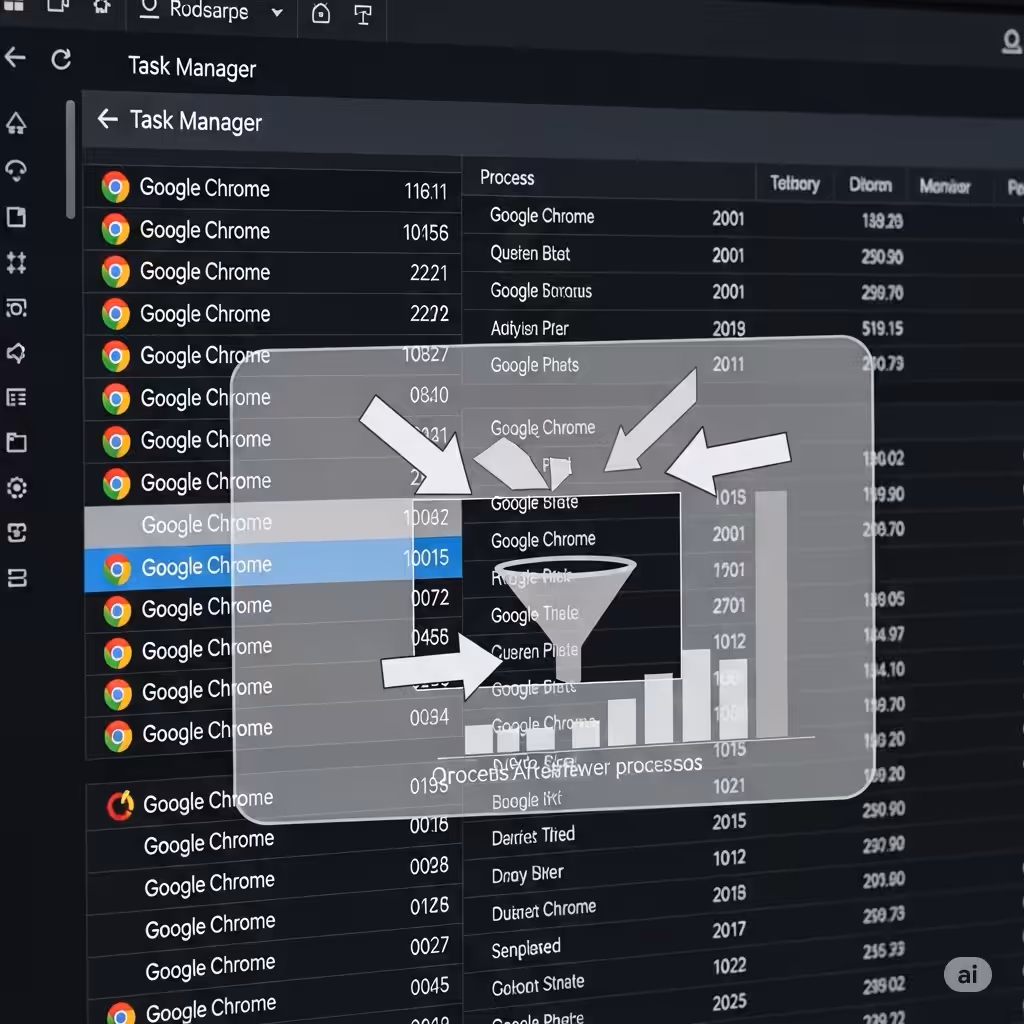Click the Chrome icon in the 2221 row
This screenshot has width=1024, height=1024.
coord(116,272)
